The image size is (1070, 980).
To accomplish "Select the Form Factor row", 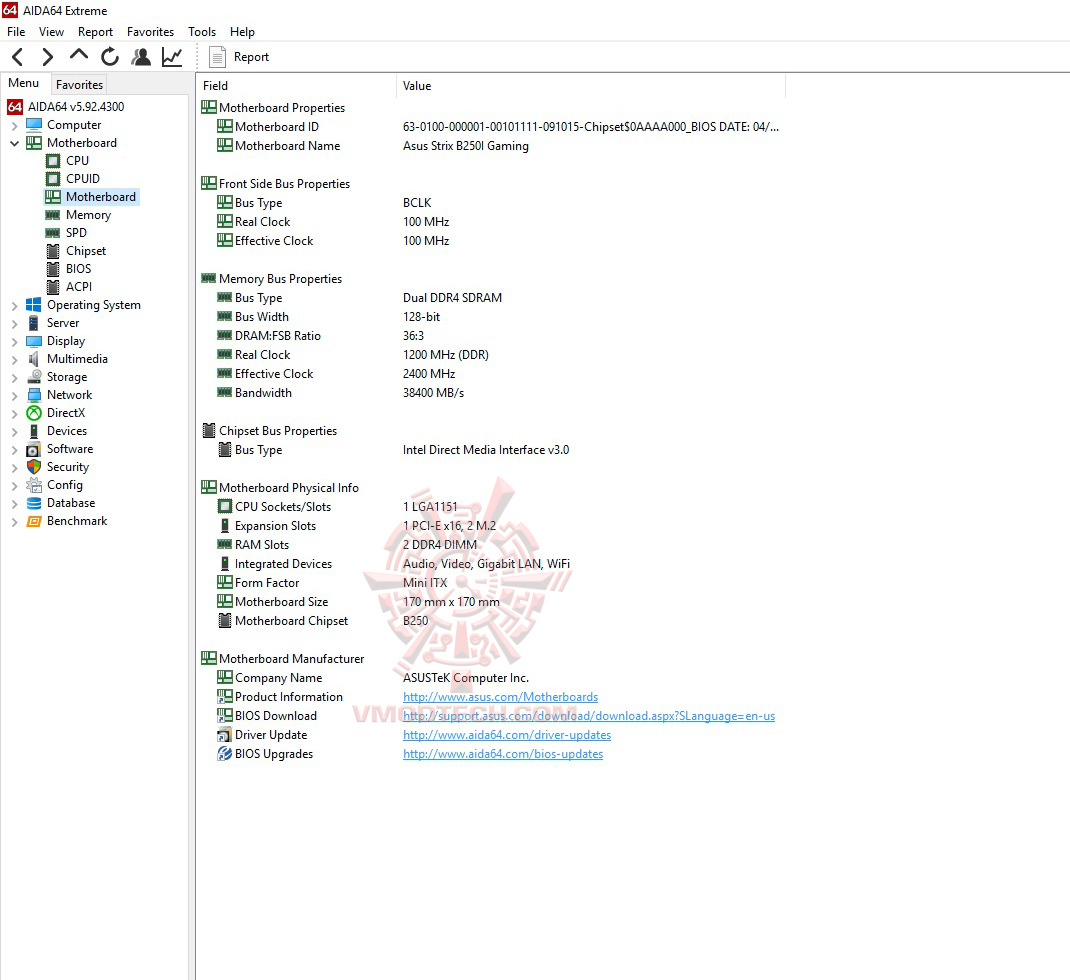I will (491, 583).
